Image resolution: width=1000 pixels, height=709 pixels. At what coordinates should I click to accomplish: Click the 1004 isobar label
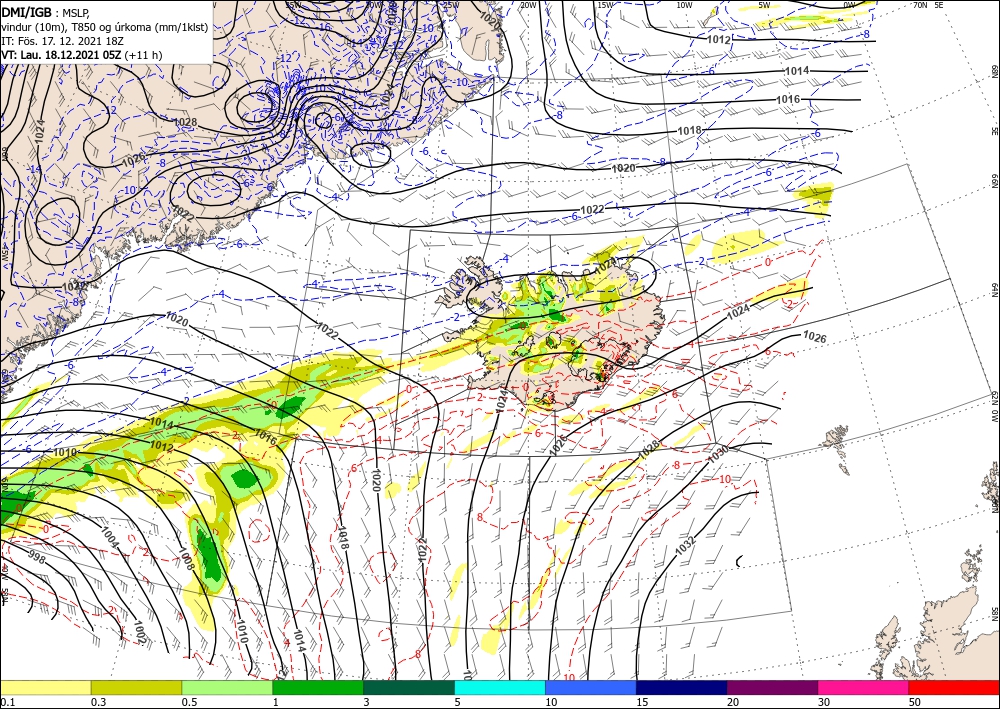point(110,537)
